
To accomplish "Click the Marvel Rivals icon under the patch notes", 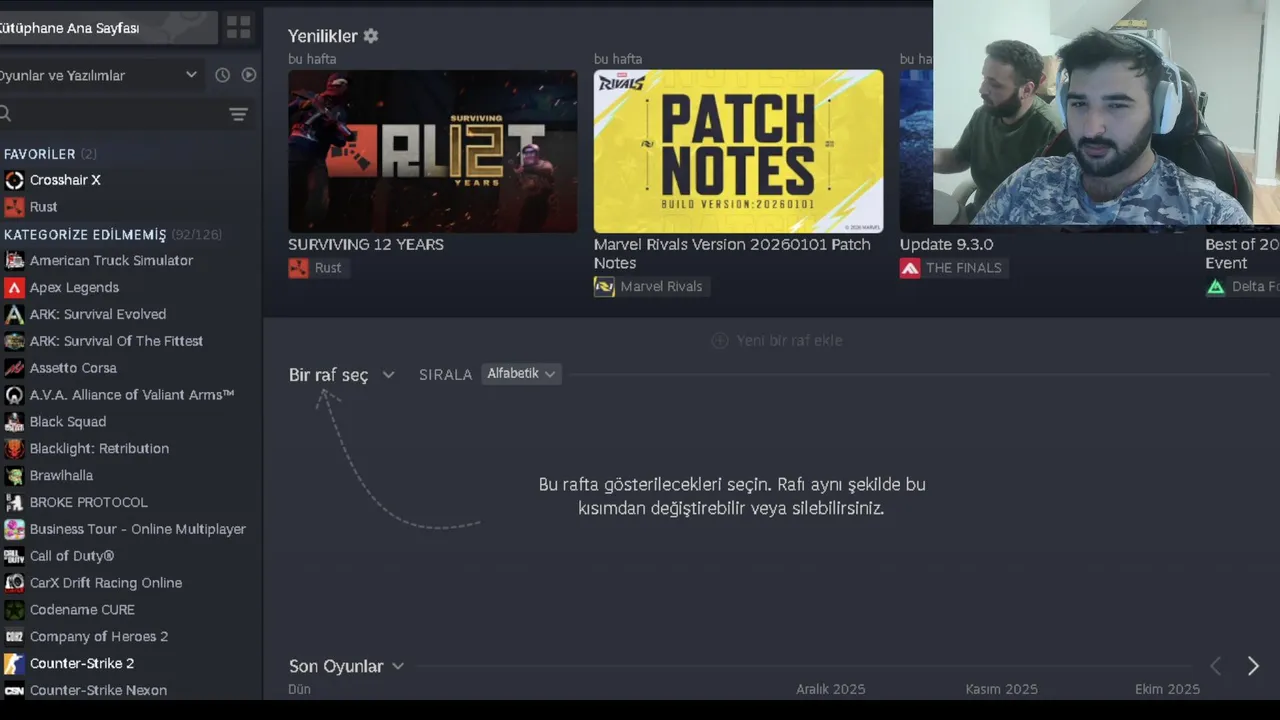I will pyautogui.click(x=604, y=287).
